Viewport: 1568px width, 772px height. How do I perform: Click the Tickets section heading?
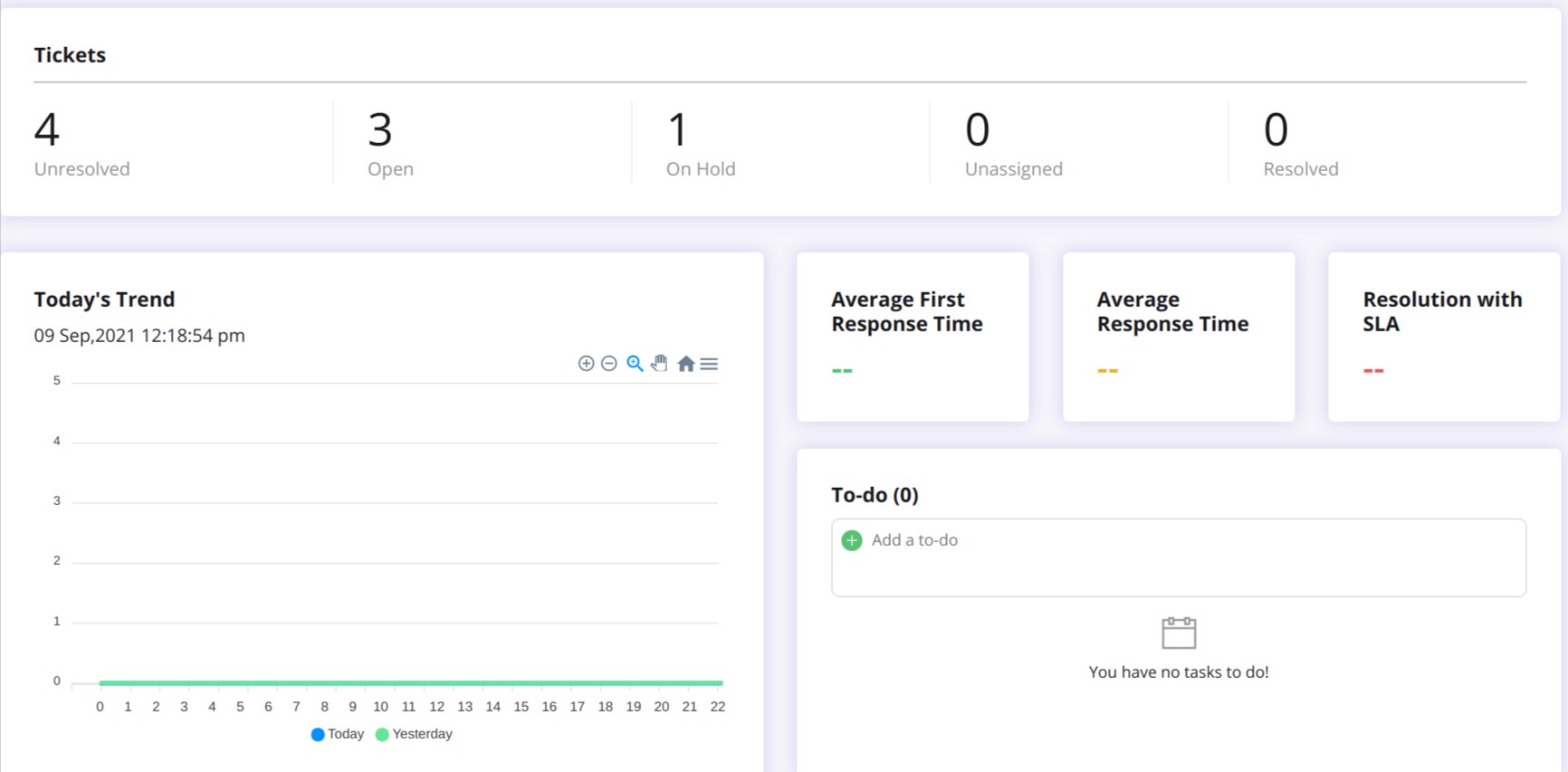tap(70, 55)
